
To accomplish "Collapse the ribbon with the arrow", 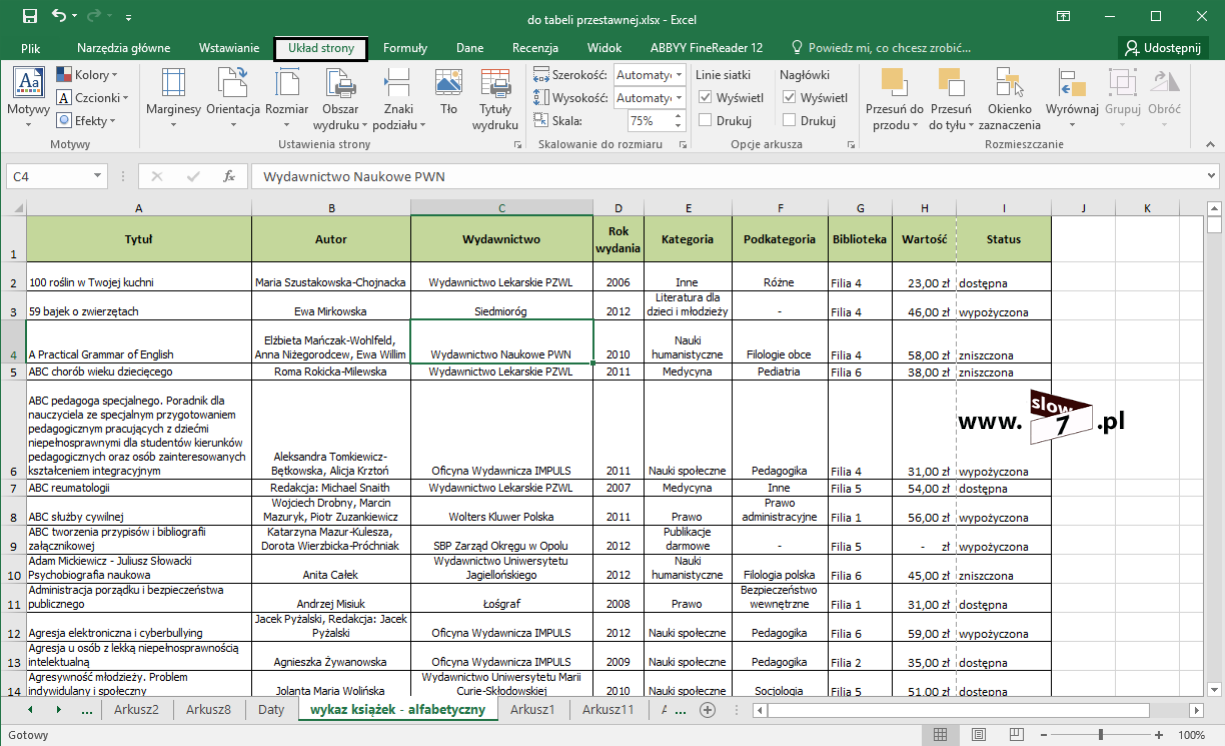I will tap(1209, 145).
